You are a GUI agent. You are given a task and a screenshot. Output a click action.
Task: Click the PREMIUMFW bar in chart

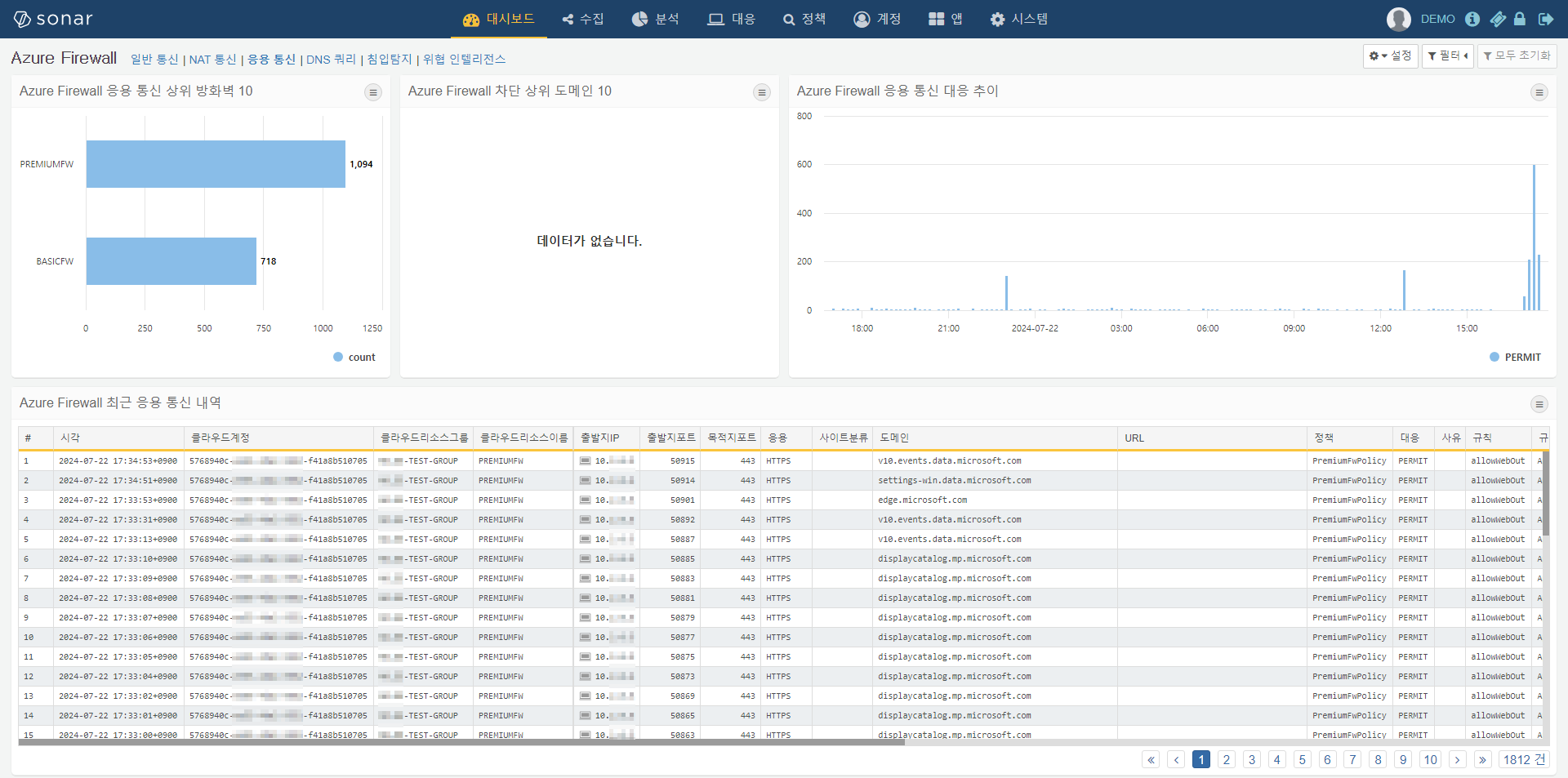click(x=216, y=164)
